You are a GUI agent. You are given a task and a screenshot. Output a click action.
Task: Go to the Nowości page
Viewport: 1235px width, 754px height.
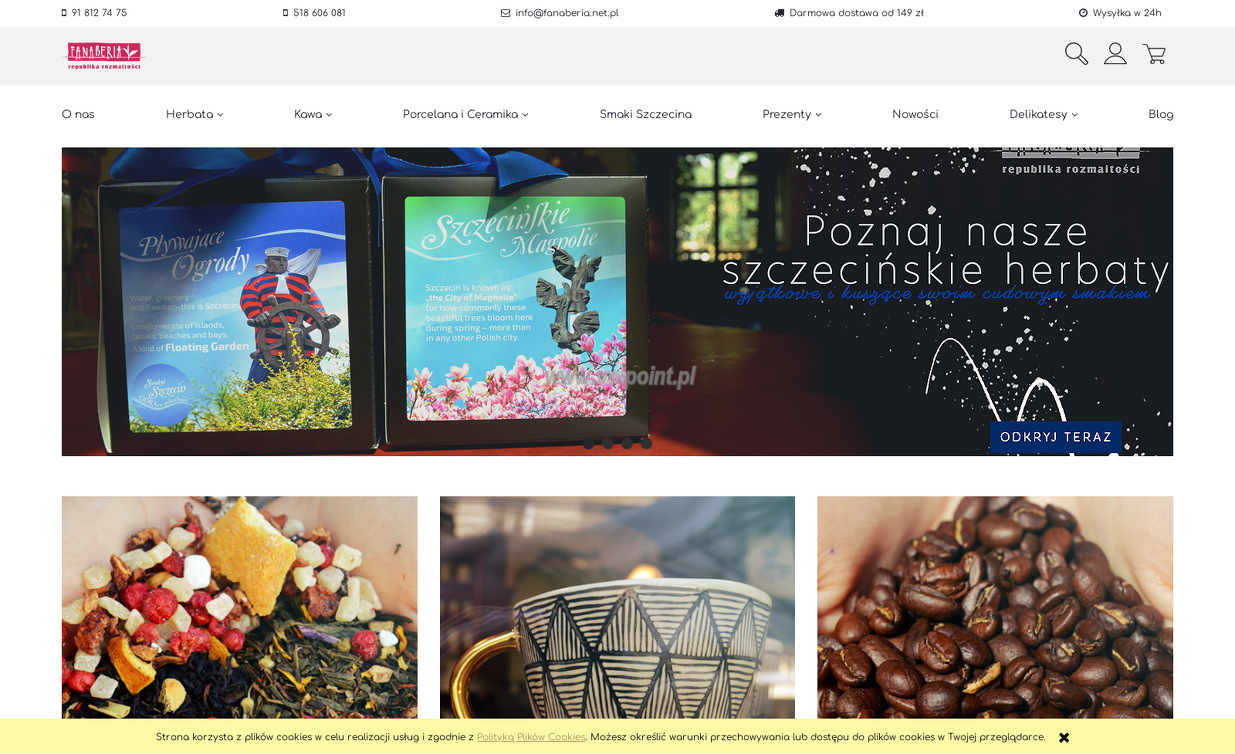pos(915,114)
